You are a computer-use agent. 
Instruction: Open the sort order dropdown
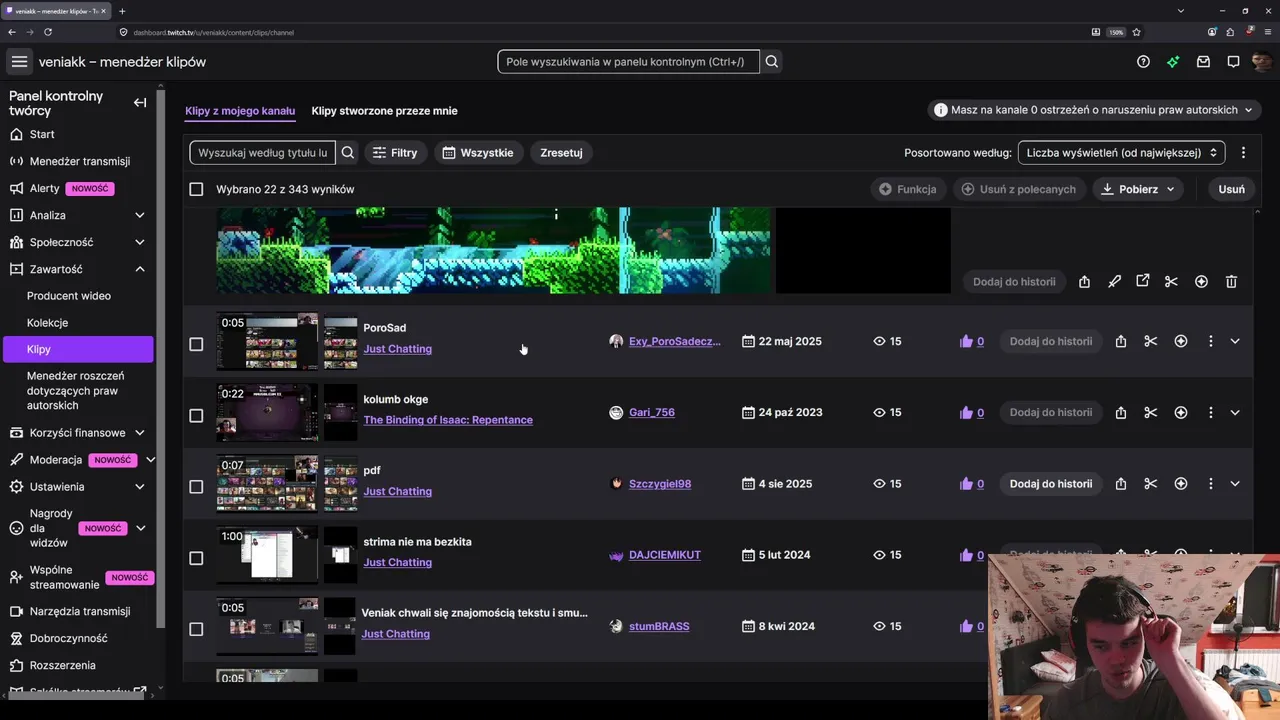click(x=1121, y=153)
